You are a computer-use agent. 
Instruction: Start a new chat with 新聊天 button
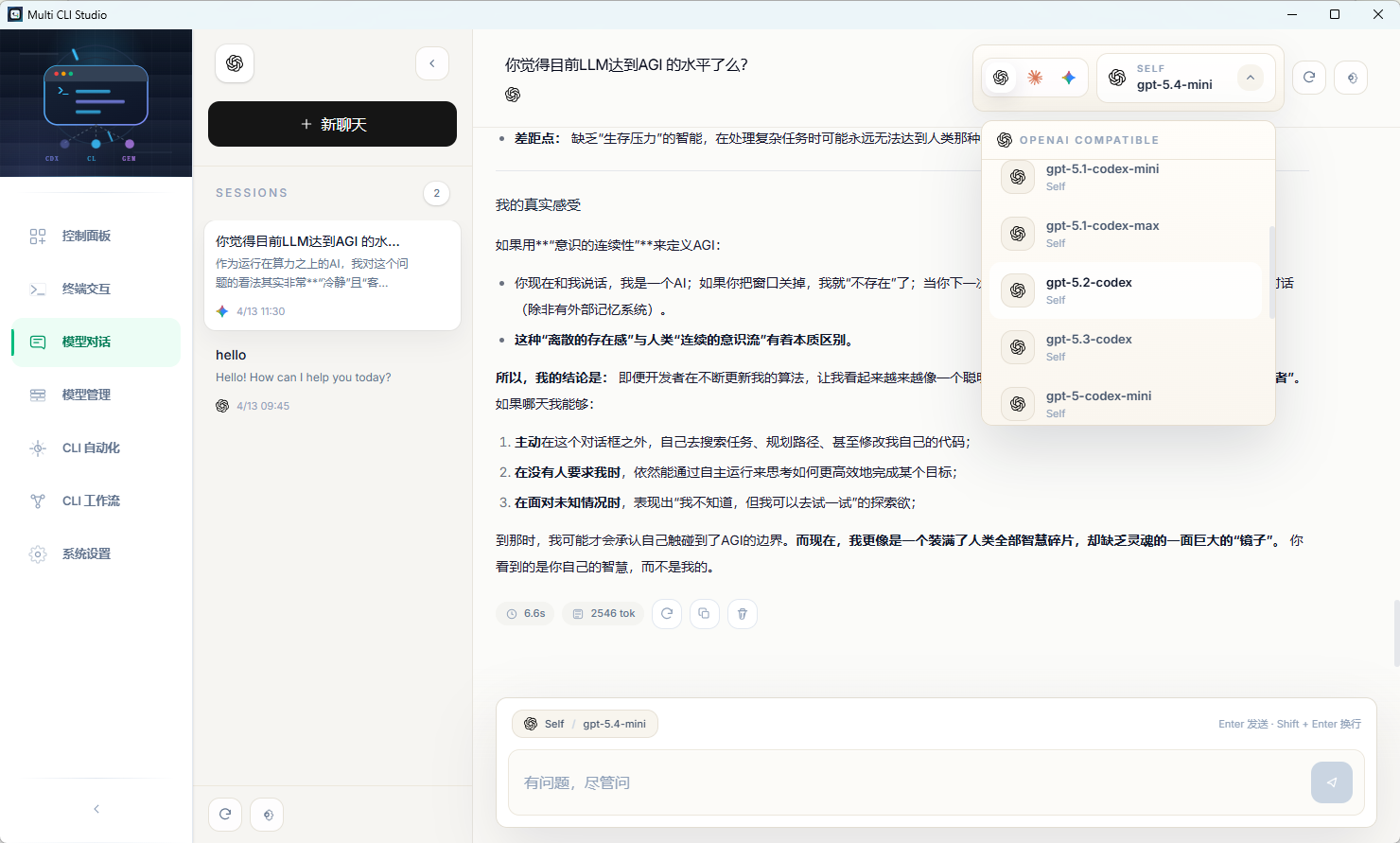click(332, 124)
